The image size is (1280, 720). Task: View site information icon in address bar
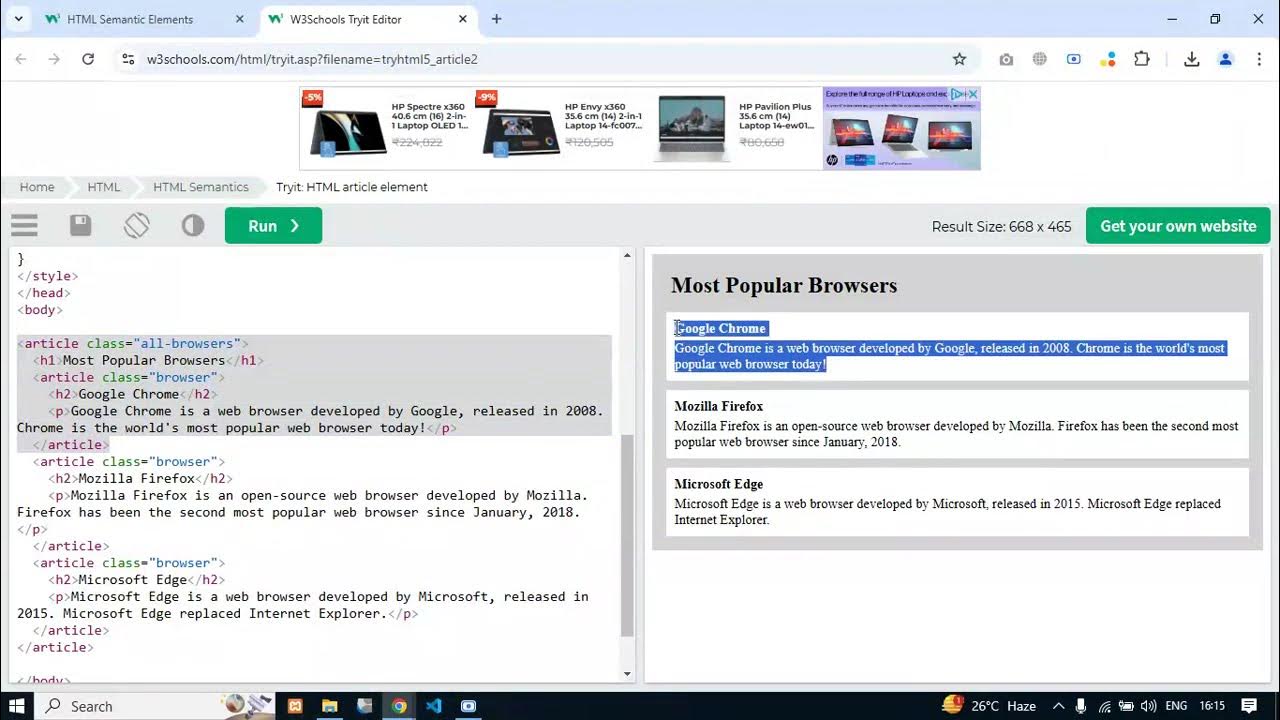[128, 59]
